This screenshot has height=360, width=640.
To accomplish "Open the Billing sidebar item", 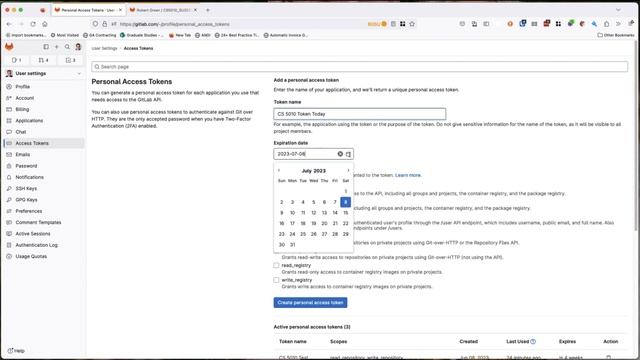I will [x=44, y=109].
